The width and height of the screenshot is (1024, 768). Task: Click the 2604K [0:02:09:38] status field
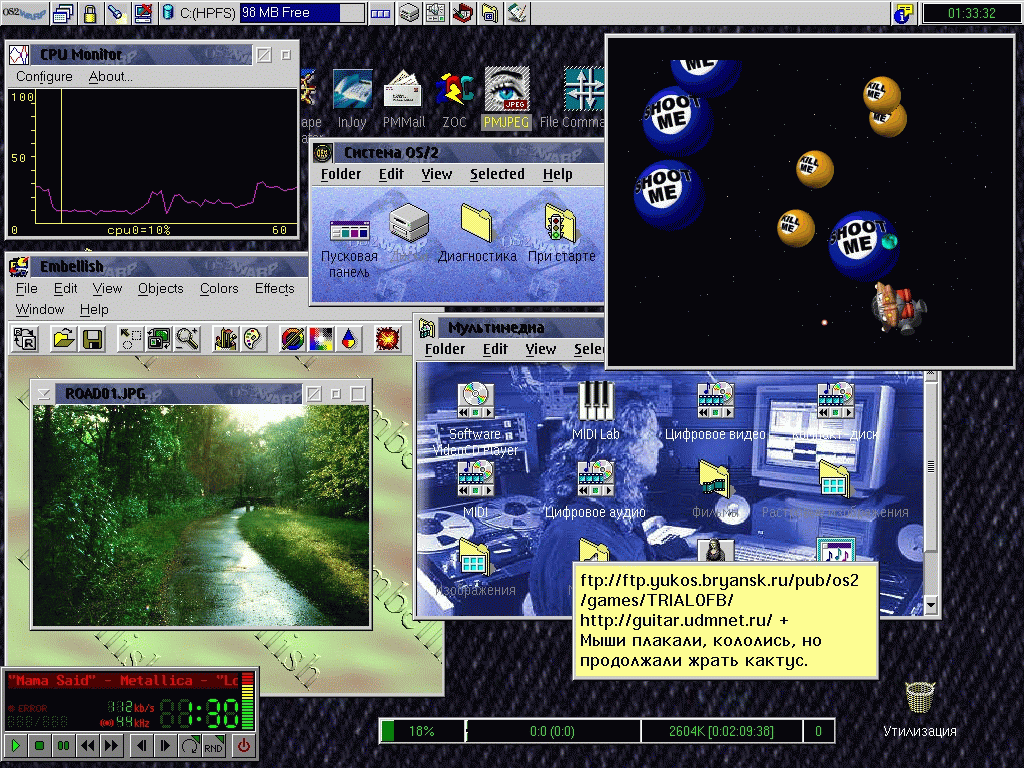[x=721, y=731]
